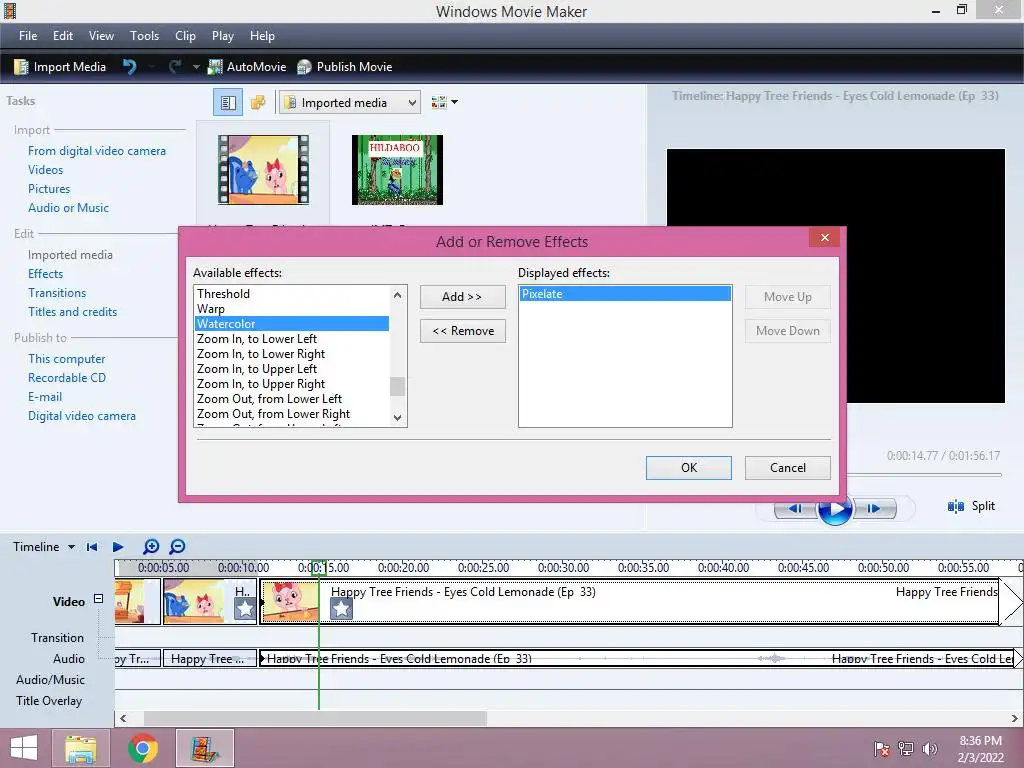Publish to Recordable CD link
This screenshot has height=768, width=1024.
point(67,377)
